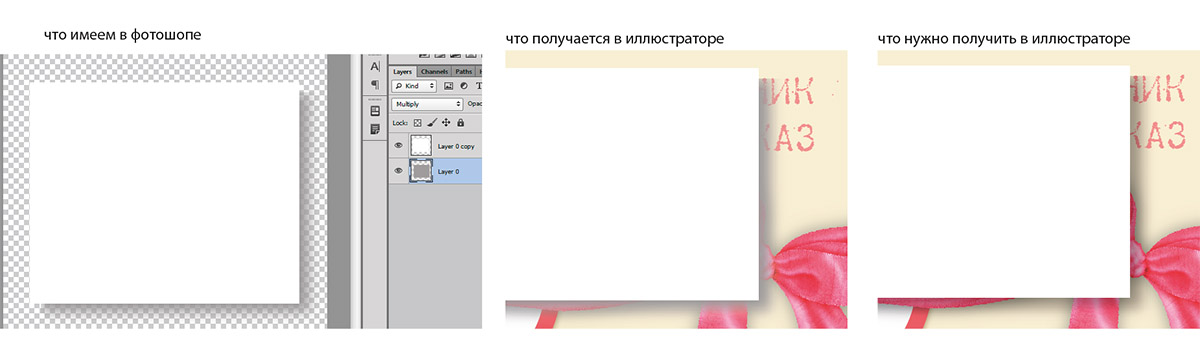Hide the Layer 0 copy layer
Viewport: 1200px width, 362px height.
[x=398, y=145]
